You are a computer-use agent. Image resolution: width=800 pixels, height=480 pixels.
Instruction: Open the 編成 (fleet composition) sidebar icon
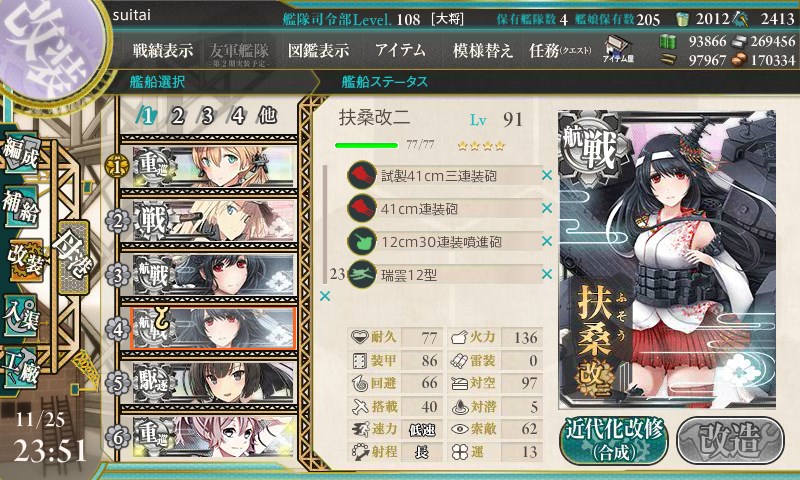tap(20, 153)
